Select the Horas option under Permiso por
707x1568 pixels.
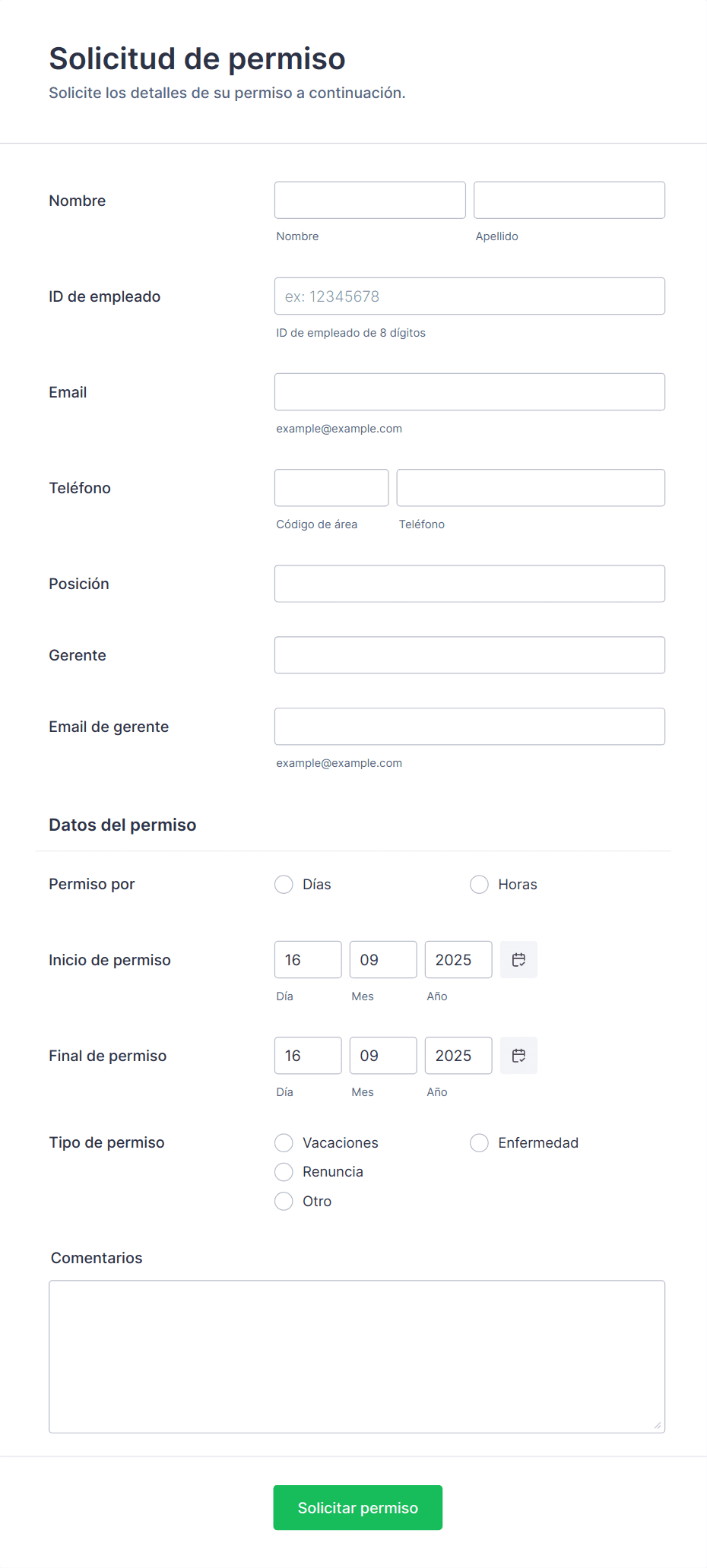coord(479,884)
